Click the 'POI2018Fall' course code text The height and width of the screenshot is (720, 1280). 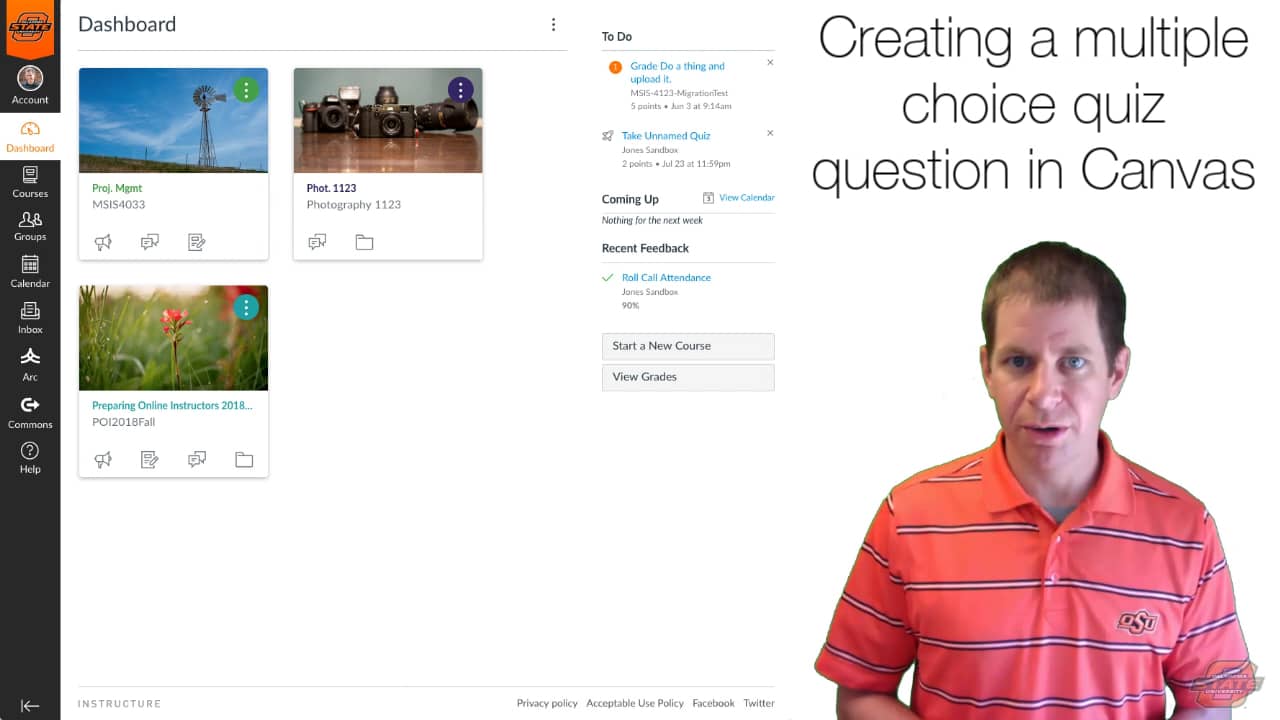[123, 423]
